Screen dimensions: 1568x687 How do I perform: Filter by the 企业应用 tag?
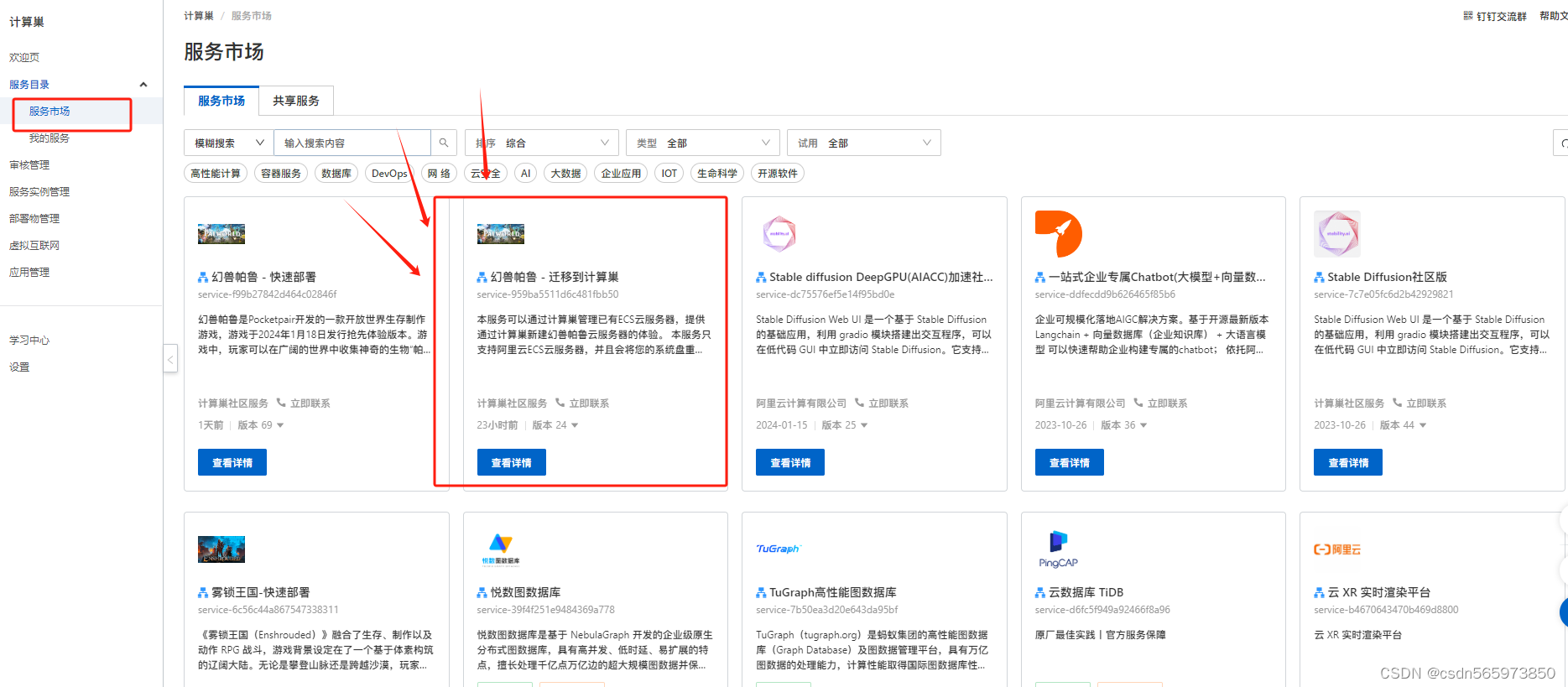point(622,173)
